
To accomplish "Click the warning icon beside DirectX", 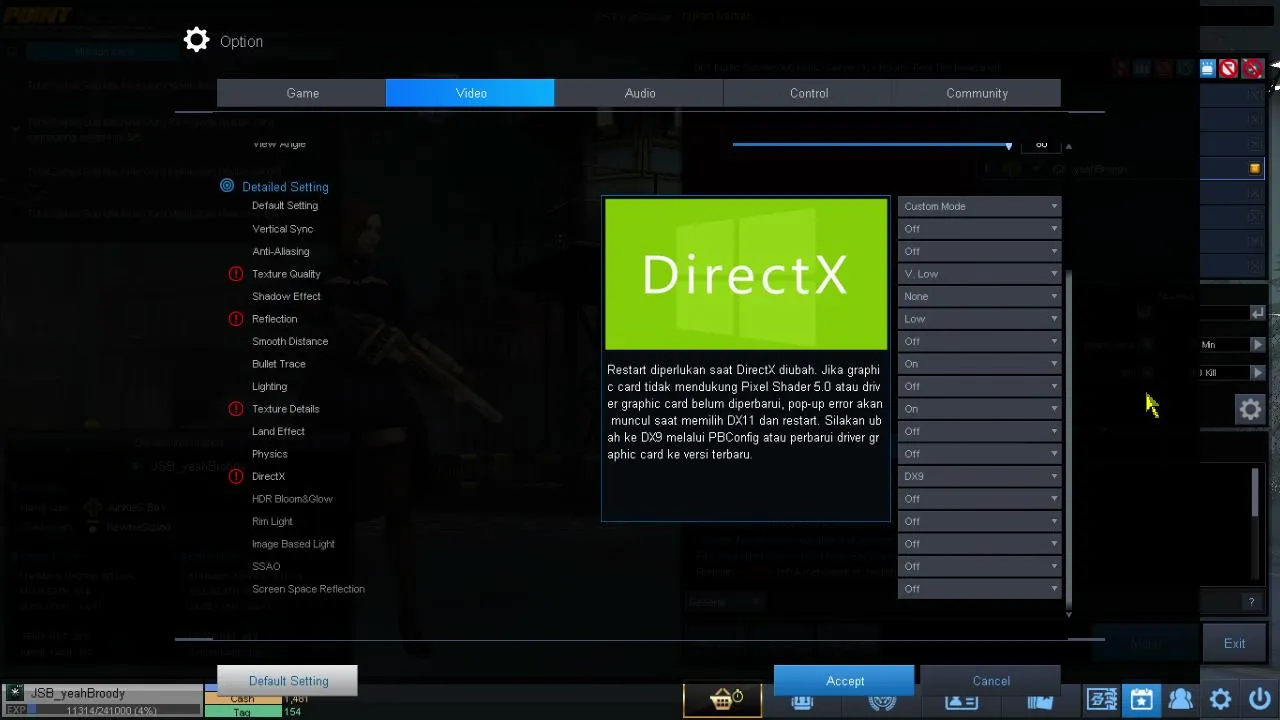I will 236,476.
